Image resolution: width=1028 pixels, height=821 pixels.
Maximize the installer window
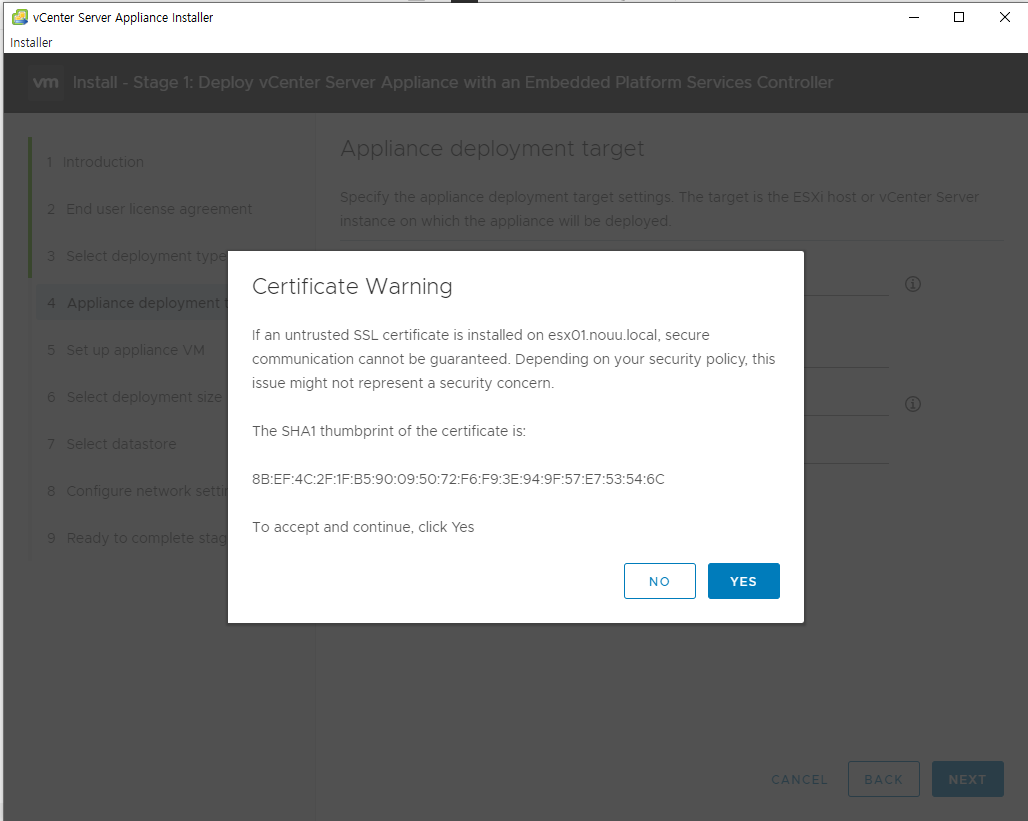(x=959, y=18)
